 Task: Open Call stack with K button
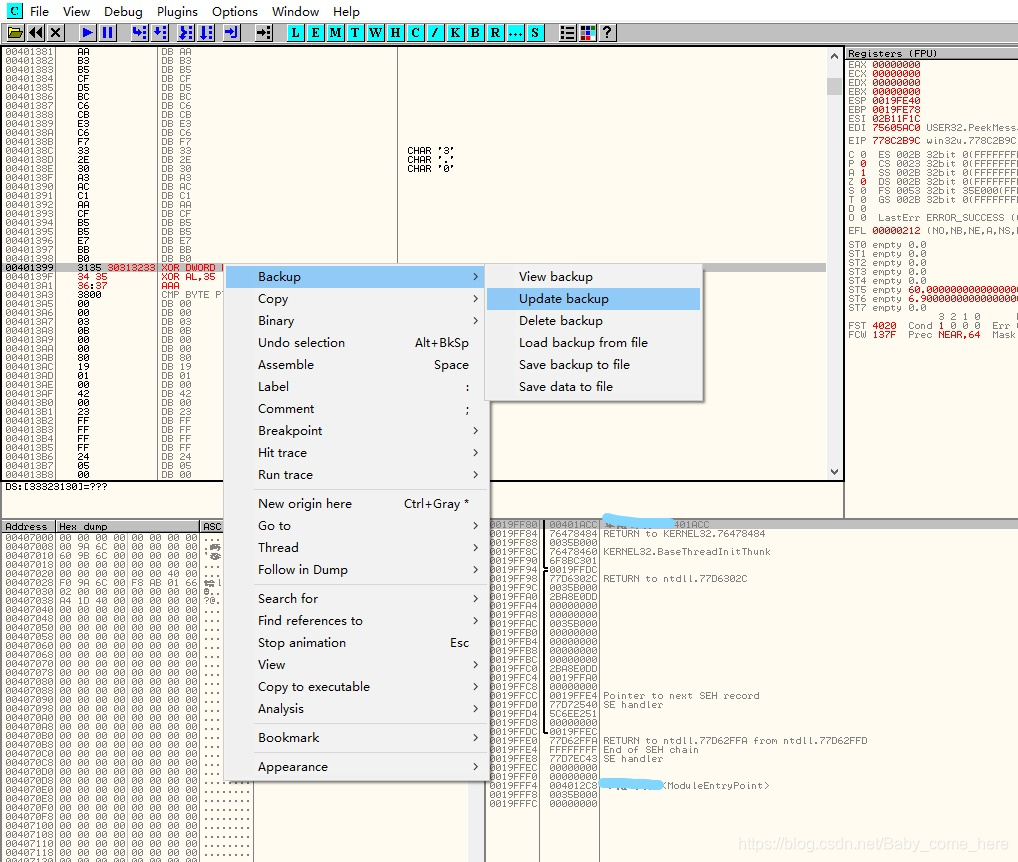456,32
